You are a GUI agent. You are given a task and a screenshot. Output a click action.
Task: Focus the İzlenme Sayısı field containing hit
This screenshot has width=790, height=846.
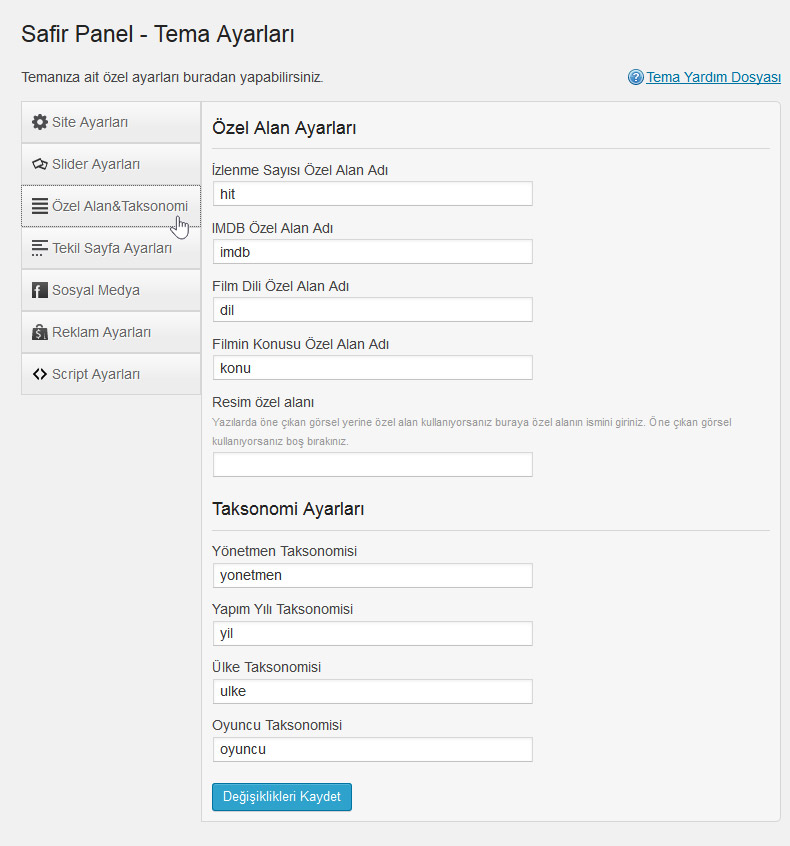(373, 194)
